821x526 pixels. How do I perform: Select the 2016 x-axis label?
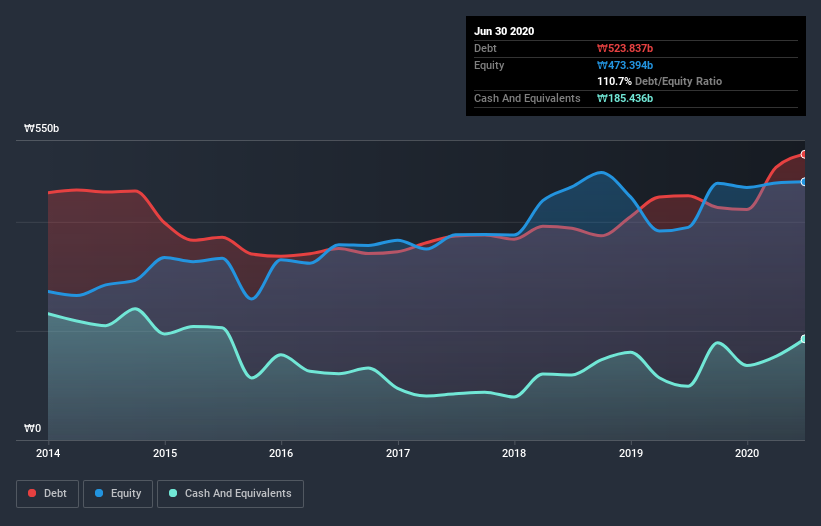pyautogui.click(x=281, y=453)
